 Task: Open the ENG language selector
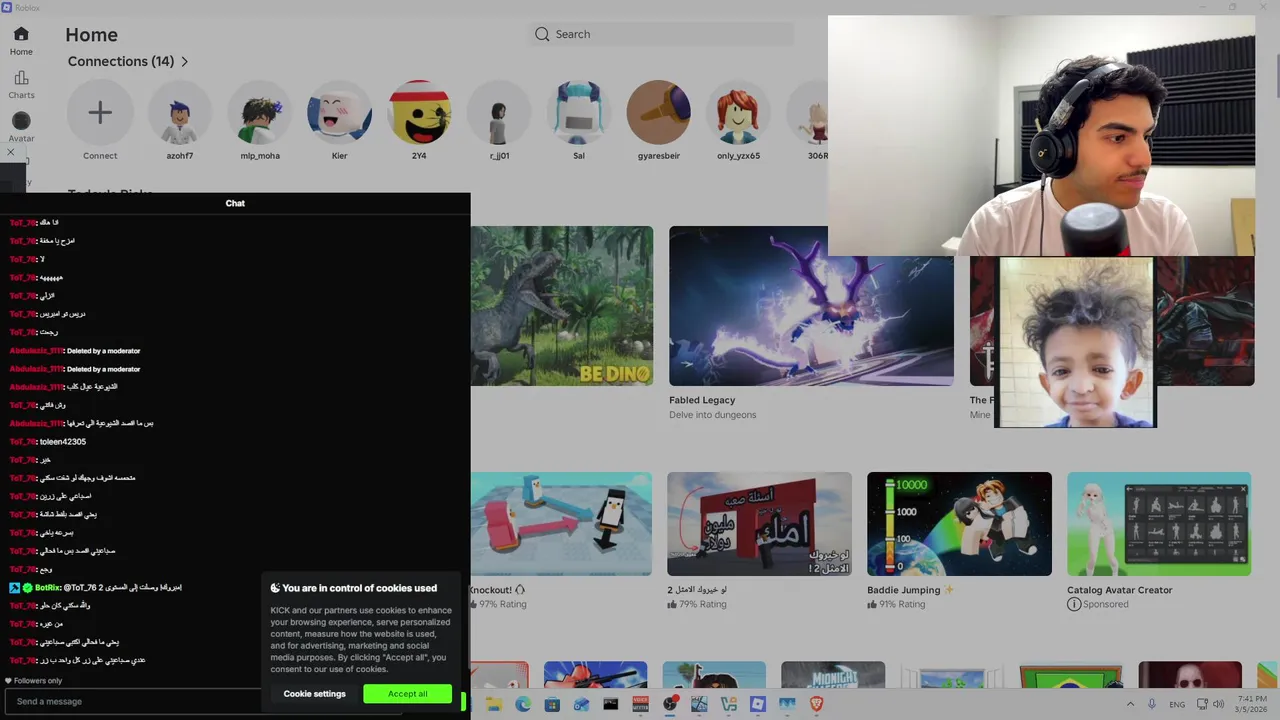click(x=1177, y=705)
